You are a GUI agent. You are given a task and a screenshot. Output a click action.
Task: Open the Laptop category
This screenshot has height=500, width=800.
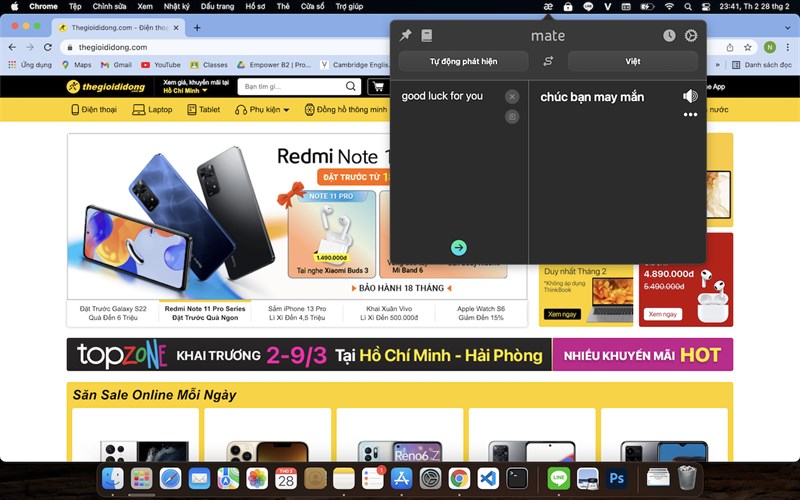[x=152, y=109]
